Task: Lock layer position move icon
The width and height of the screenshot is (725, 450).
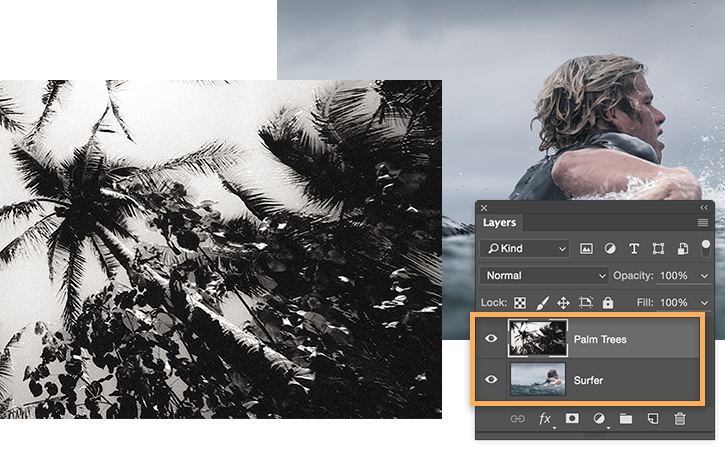Action: coord(563,303)
